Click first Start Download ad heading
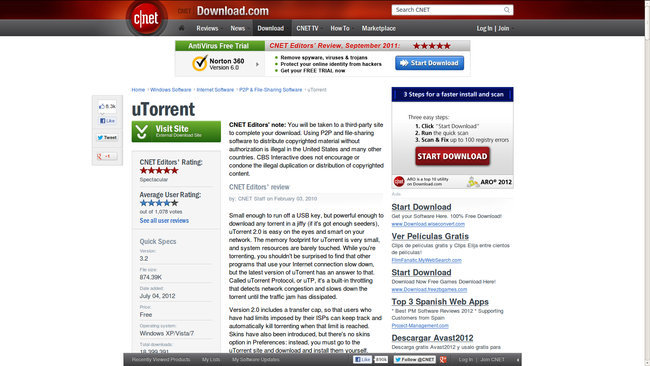Viewport: 650px width, 366px height. pos(421,207)
